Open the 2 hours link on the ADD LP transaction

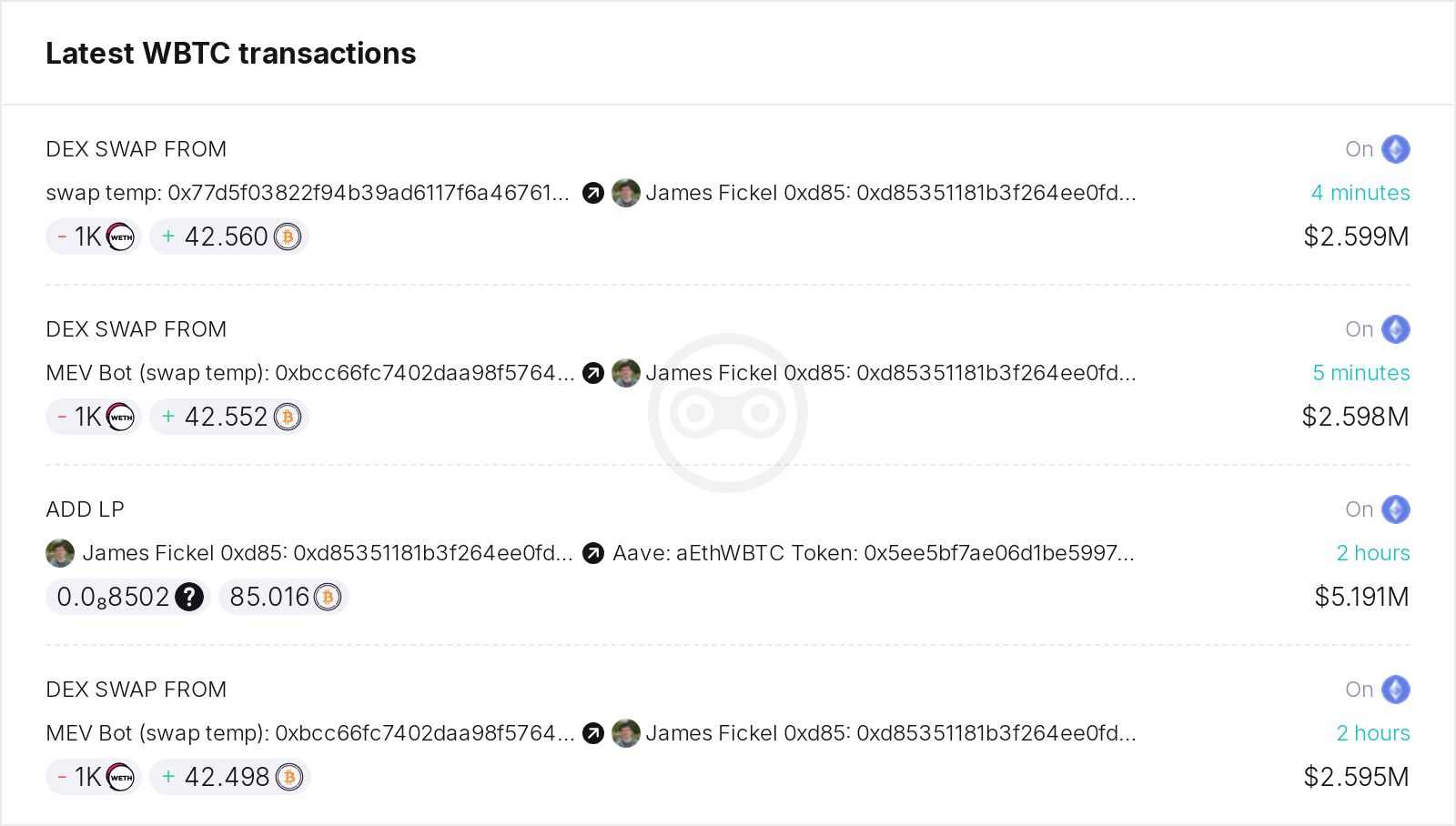(1373, 553)
